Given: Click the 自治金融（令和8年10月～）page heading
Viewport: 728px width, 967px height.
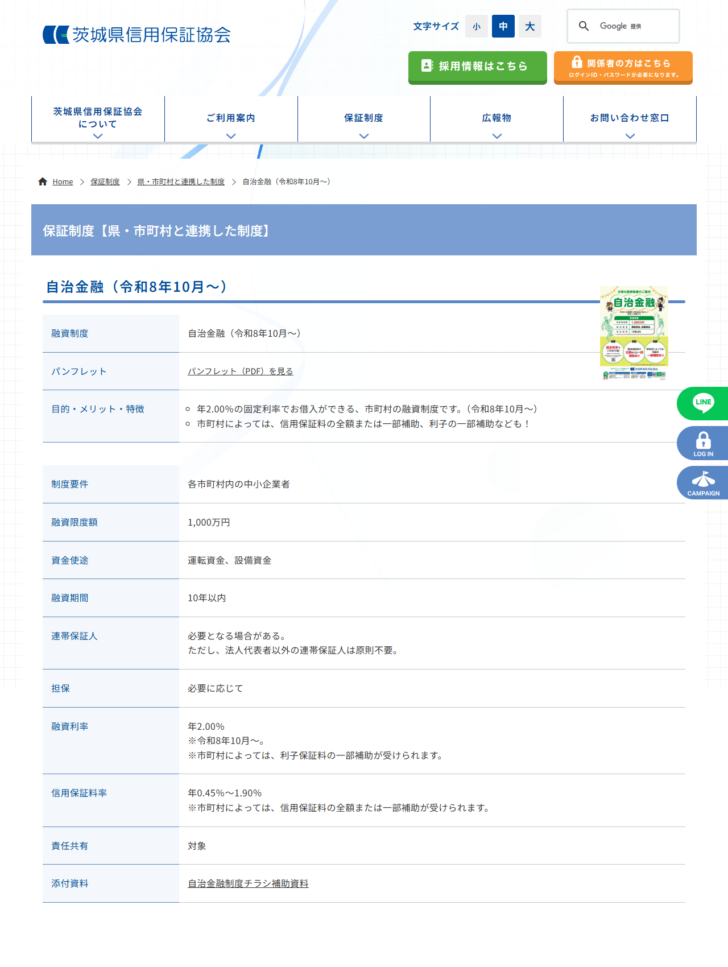Looking at the screenshot, I should click(x=136, y=287).
